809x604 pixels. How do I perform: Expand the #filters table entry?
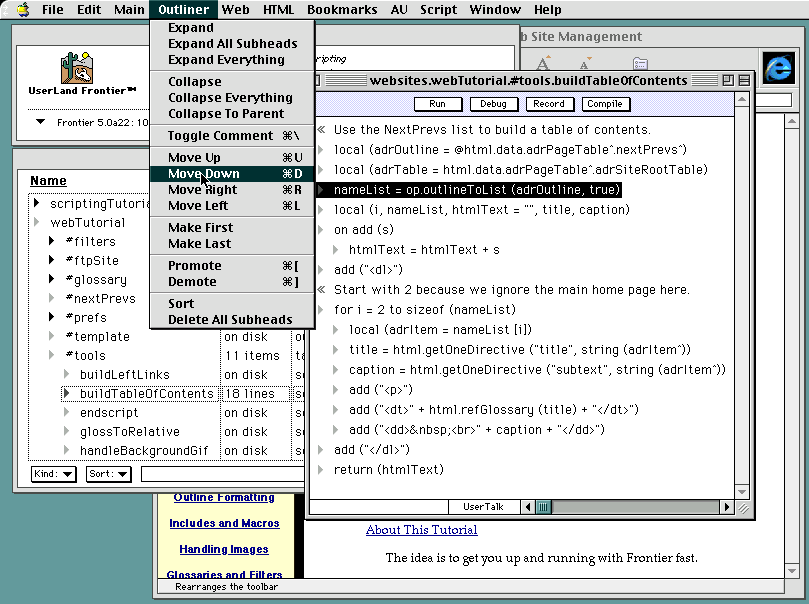point(52,242)
